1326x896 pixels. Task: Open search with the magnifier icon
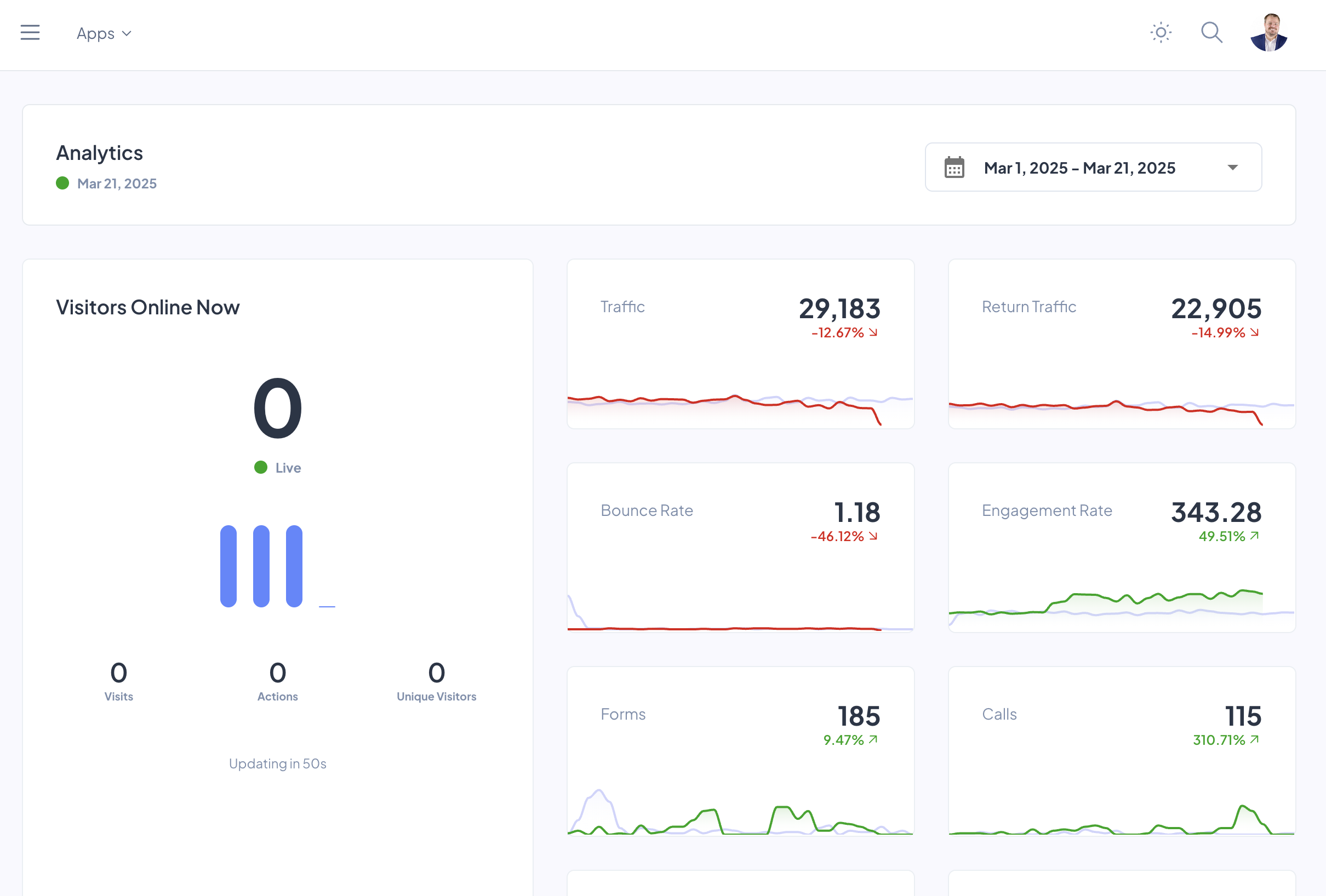click(1211, 32)
